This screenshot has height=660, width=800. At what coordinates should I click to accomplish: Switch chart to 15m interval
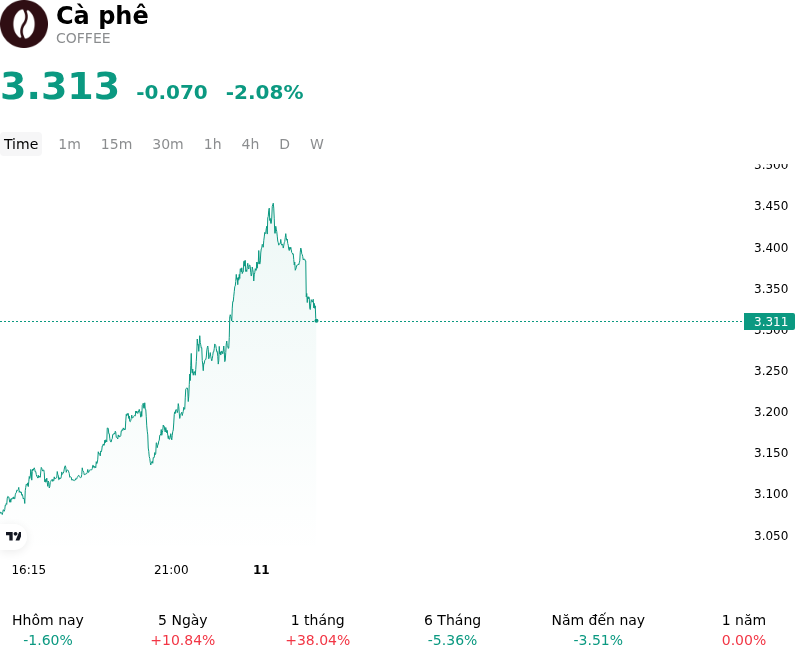(116, 144)
